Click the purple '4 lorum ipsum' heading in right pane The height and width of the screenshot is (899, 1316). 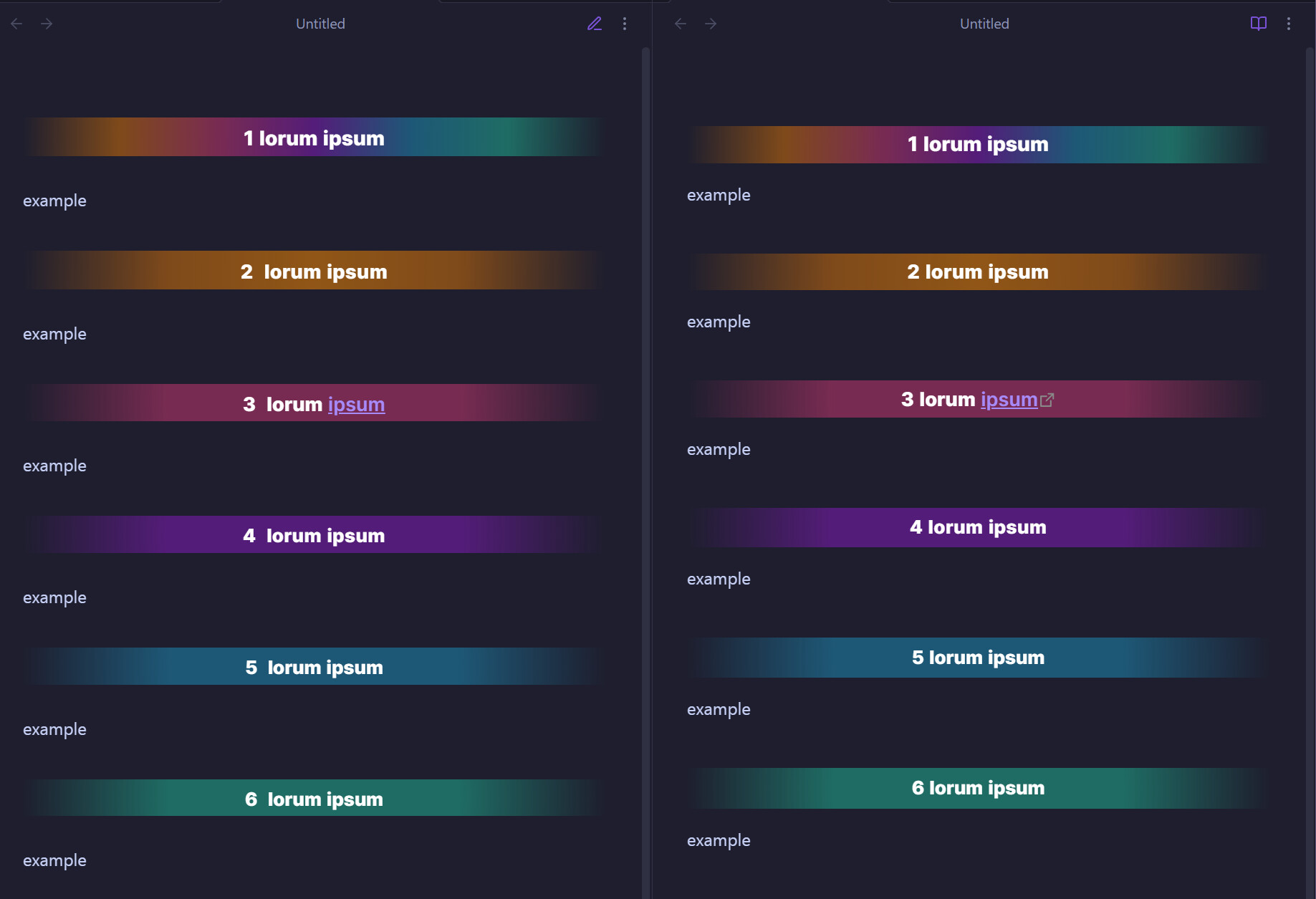click(x=978, y=527)
